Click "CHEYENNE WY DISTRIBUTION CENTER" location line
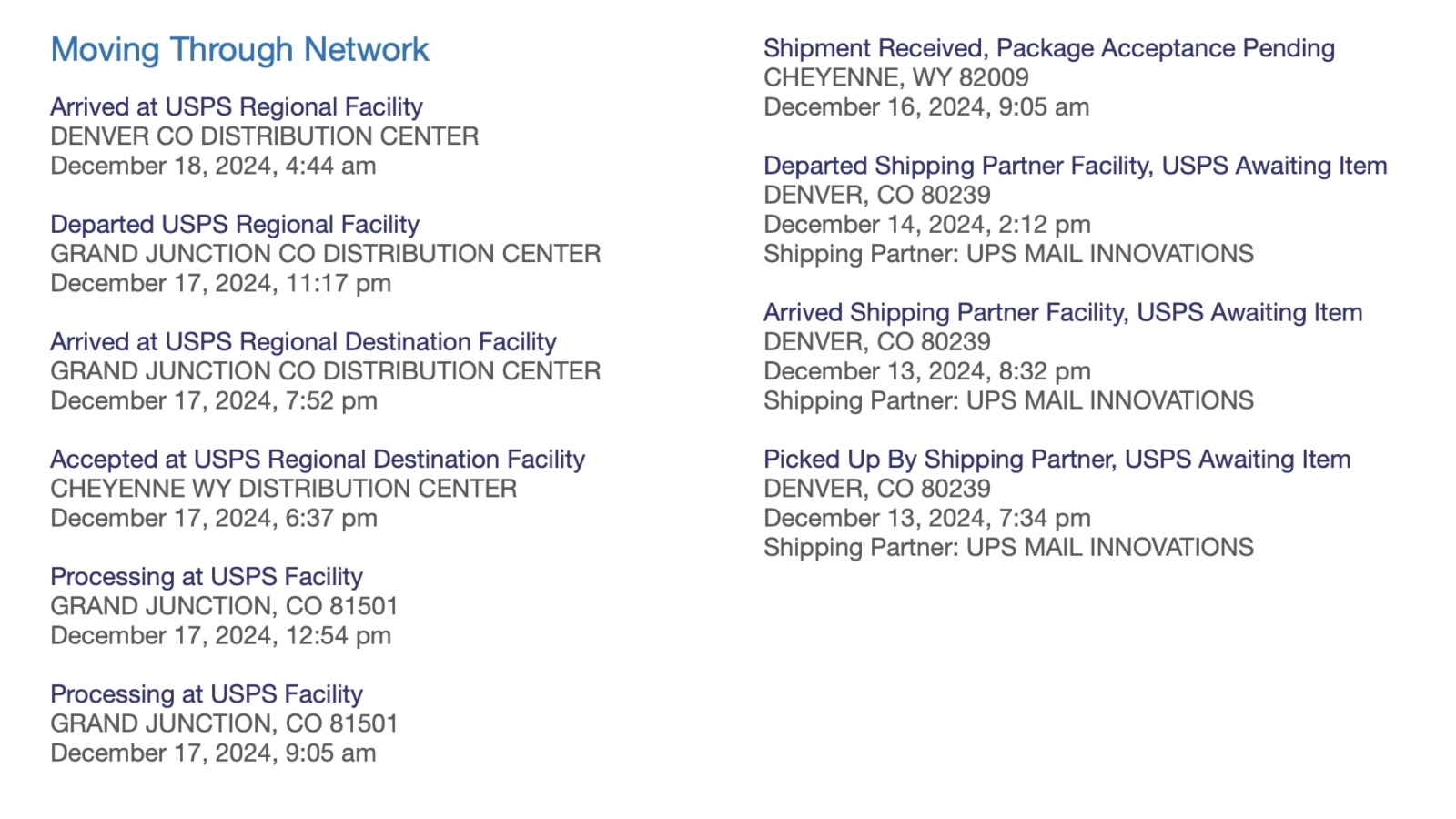This screenshot has width=1456, height=819. tap(283, 489)
